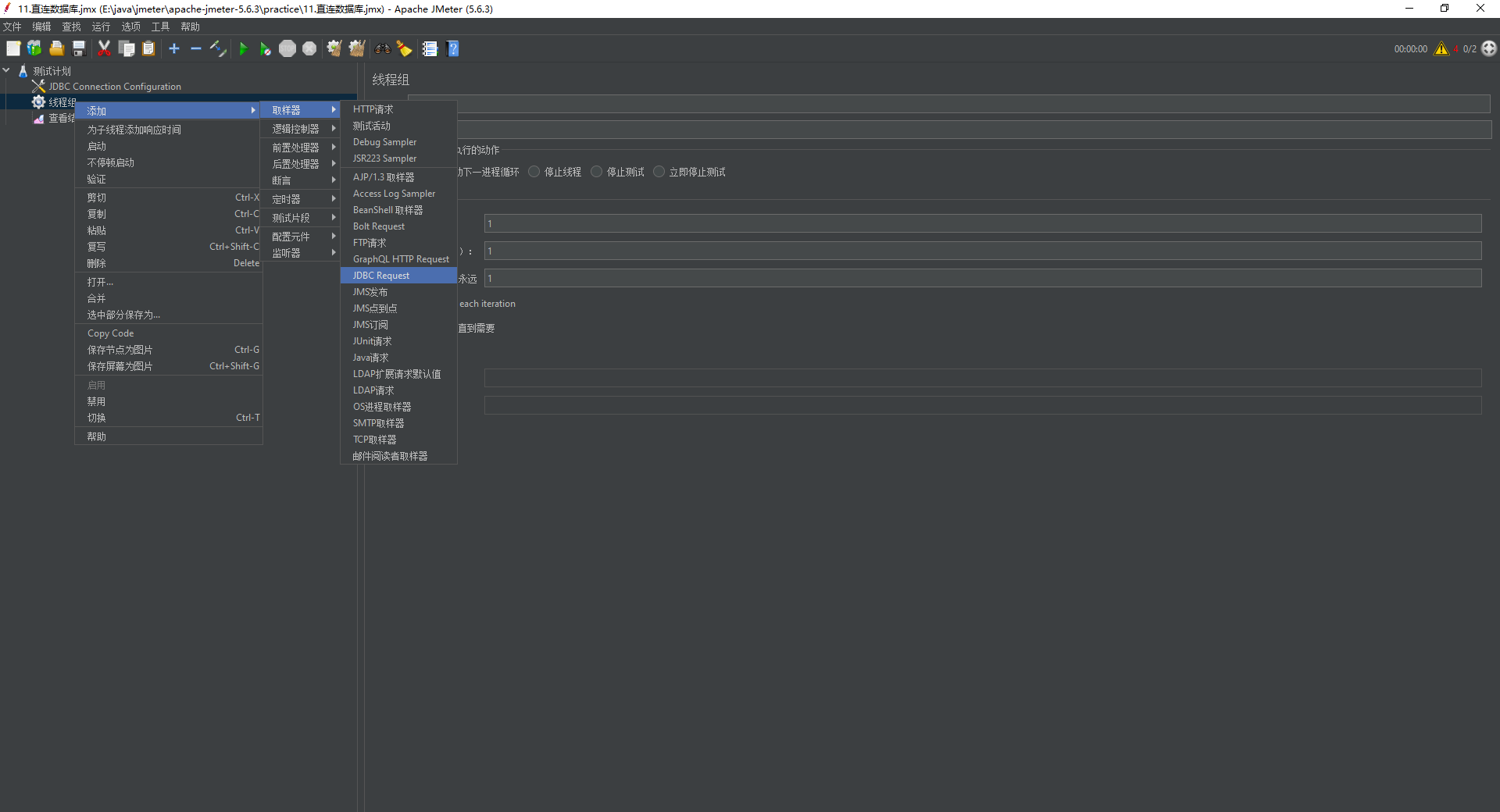Click the 永远 loop count field
The image size is (1500, 812).
pyautogui.click(x=983, y=278)
